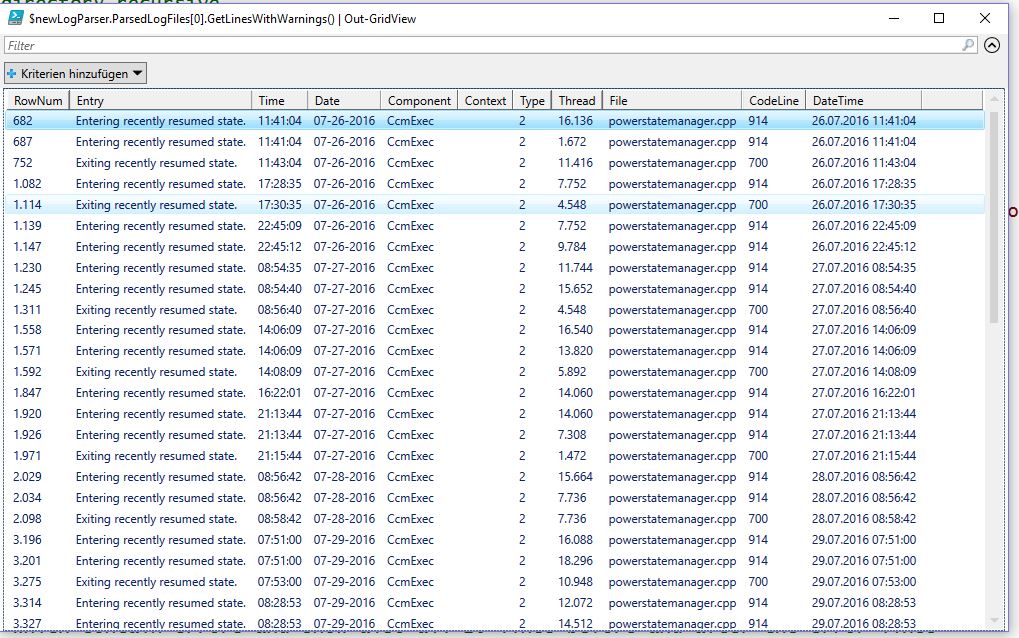This screenshot has width=1019, height=638.
Task: Close the Out-GridView window
Action: point(985,18)
